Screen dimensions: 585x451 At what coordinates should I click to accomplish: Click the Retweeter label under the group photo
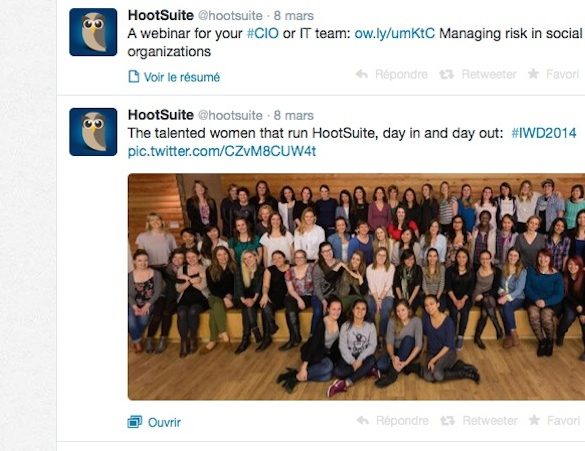click(490, 421)
